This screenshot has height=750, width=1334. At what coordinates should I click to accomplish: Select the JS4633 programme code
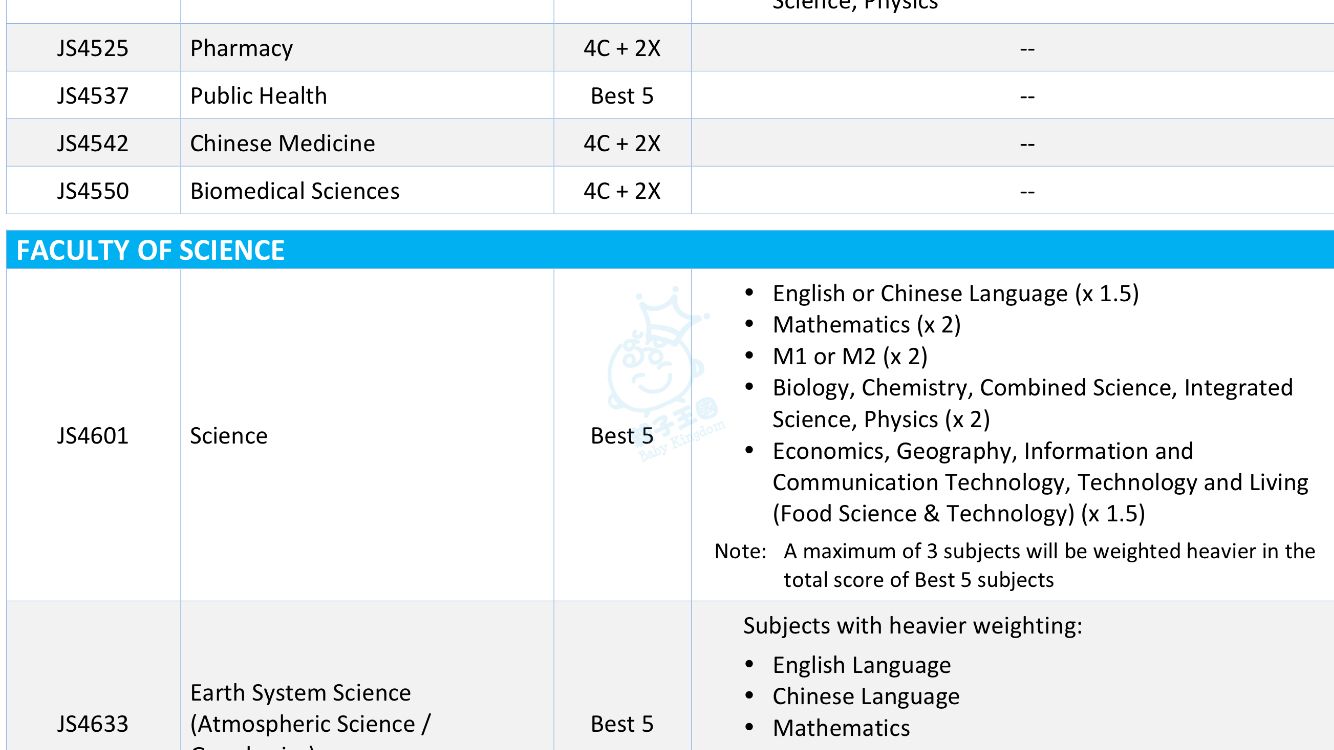pos(93,724)
